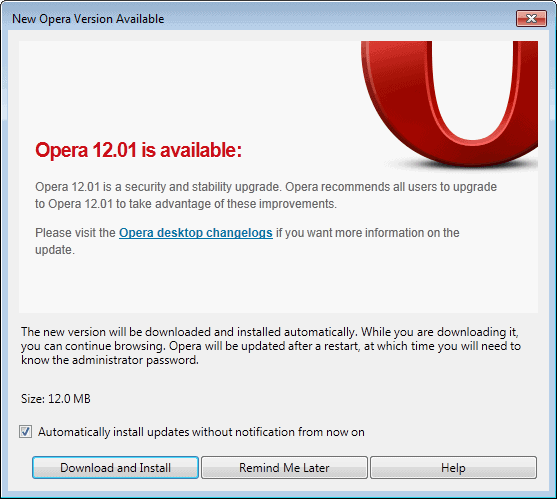Image resolution: width=557 pixels, height=499 pixels.
Task: Untick the automatic updates checkbox
Action: 25,432
